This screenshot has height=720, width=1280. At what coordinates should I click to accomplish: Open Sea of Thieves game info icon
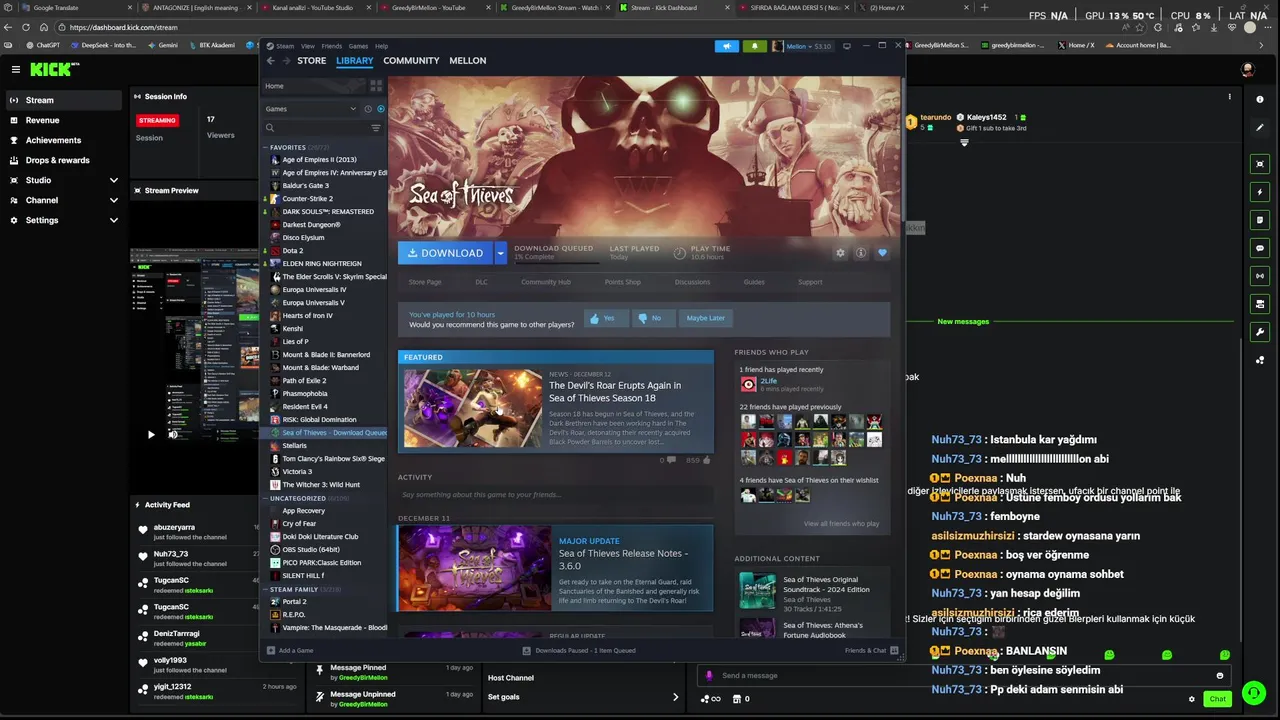point(861,253)
